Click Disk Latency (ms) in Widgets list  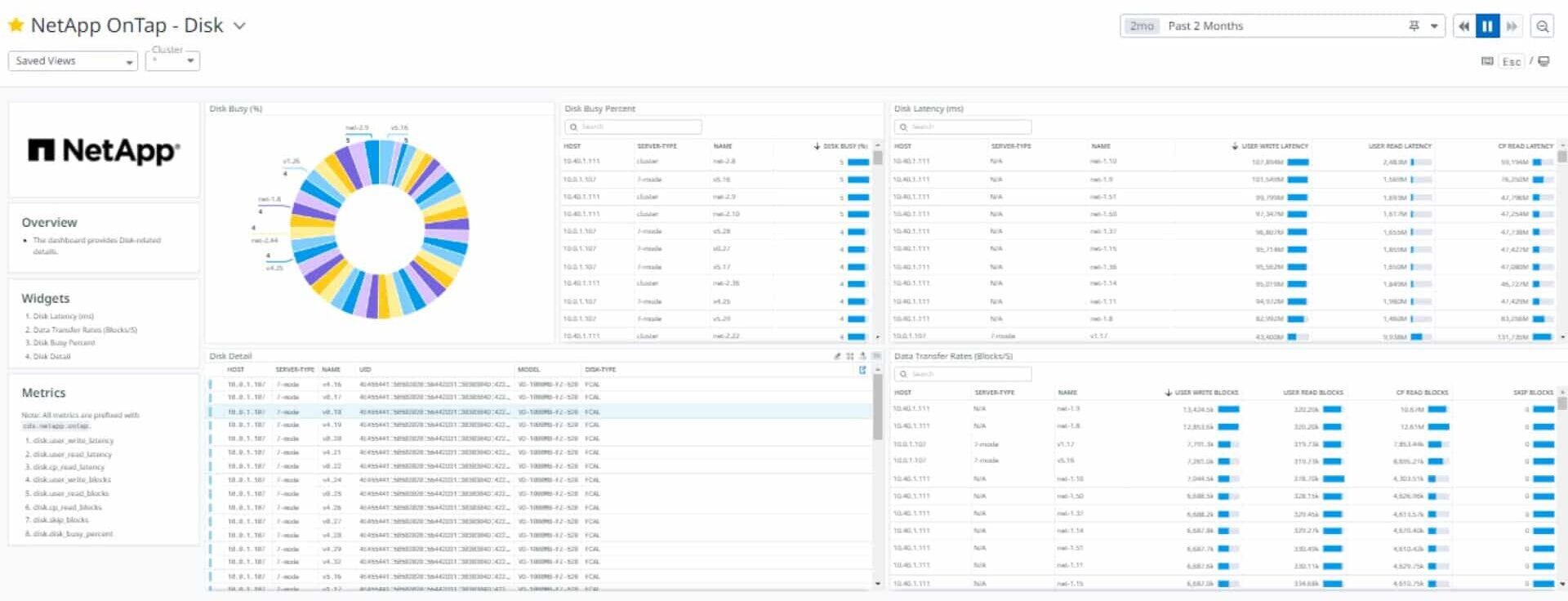click(x=63, y=316)
